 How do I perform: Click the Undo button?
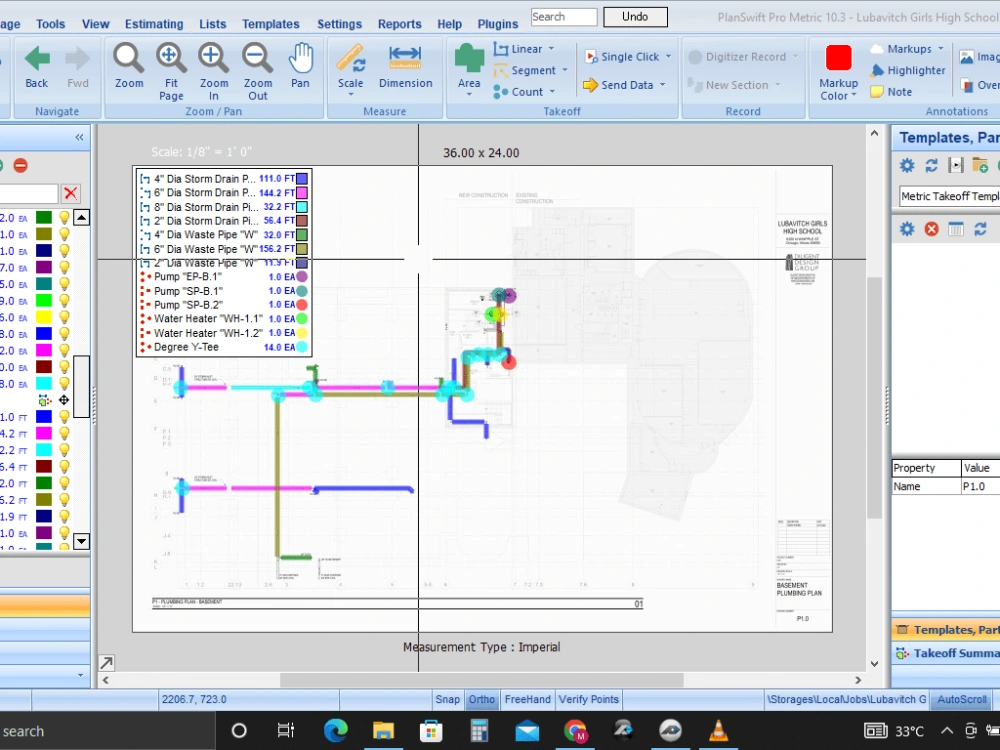click(635, 17)
